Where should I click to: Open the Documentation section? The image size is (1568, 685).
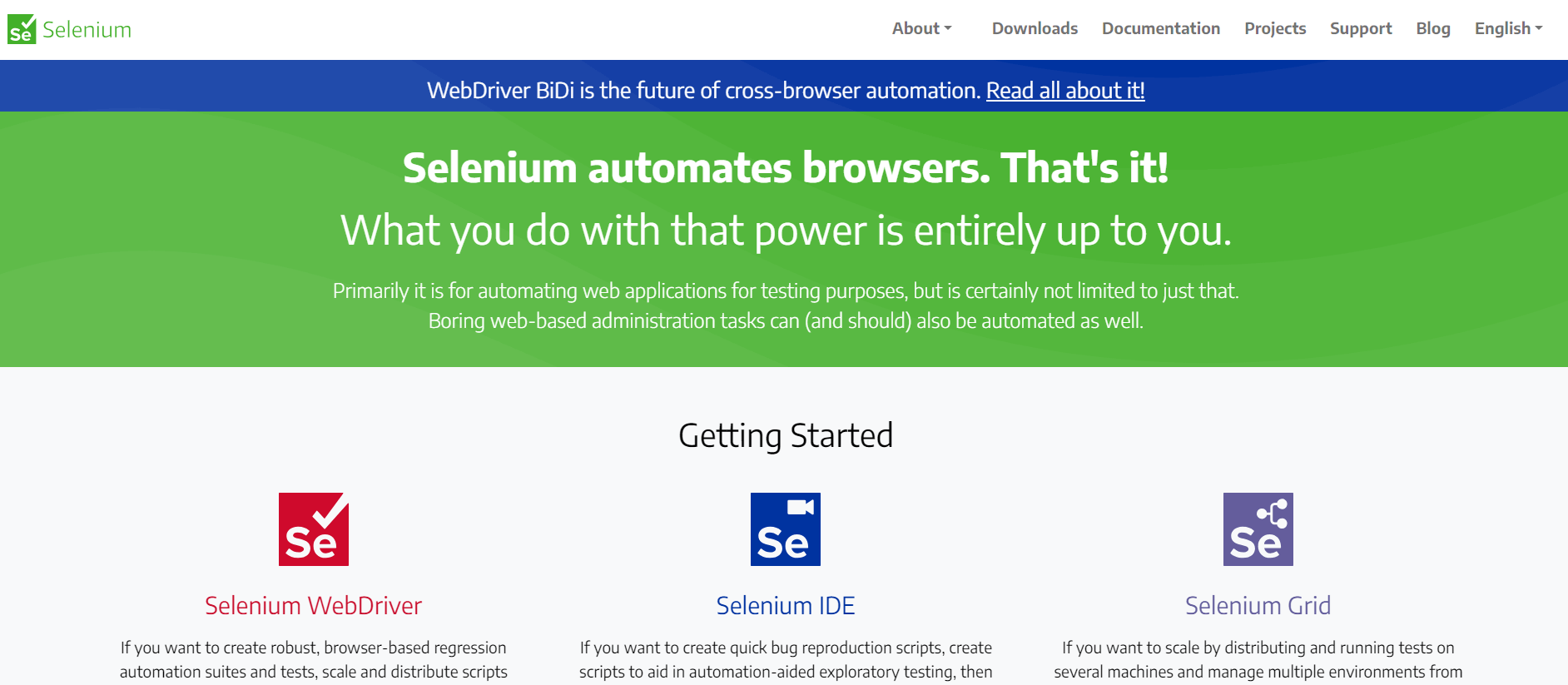tap(1160, 27)
